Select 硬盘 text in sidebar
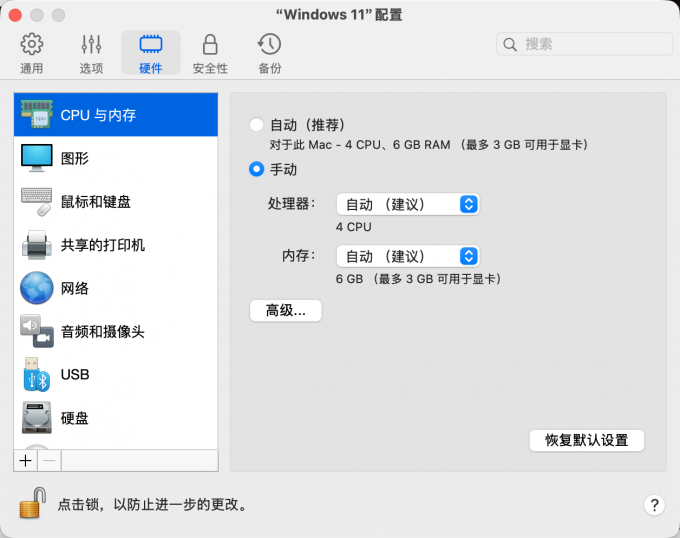The image size is (680, 538). pyautogui.click(x=75, y=418)
